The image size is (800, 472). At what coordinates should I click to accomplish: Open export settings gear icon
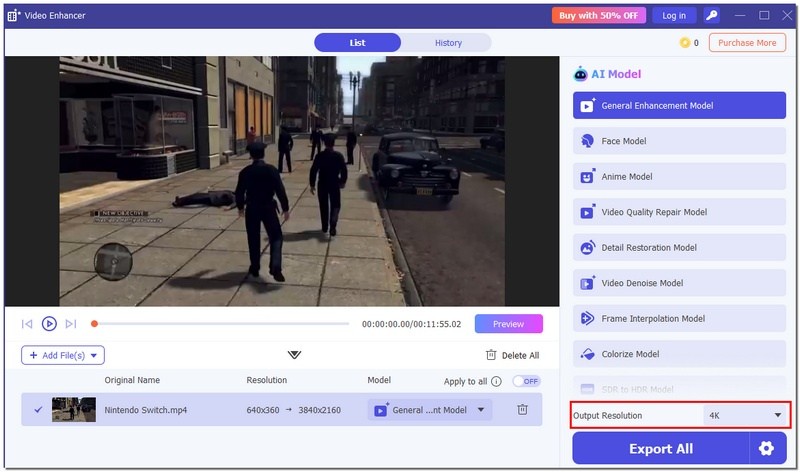point(766,449)
